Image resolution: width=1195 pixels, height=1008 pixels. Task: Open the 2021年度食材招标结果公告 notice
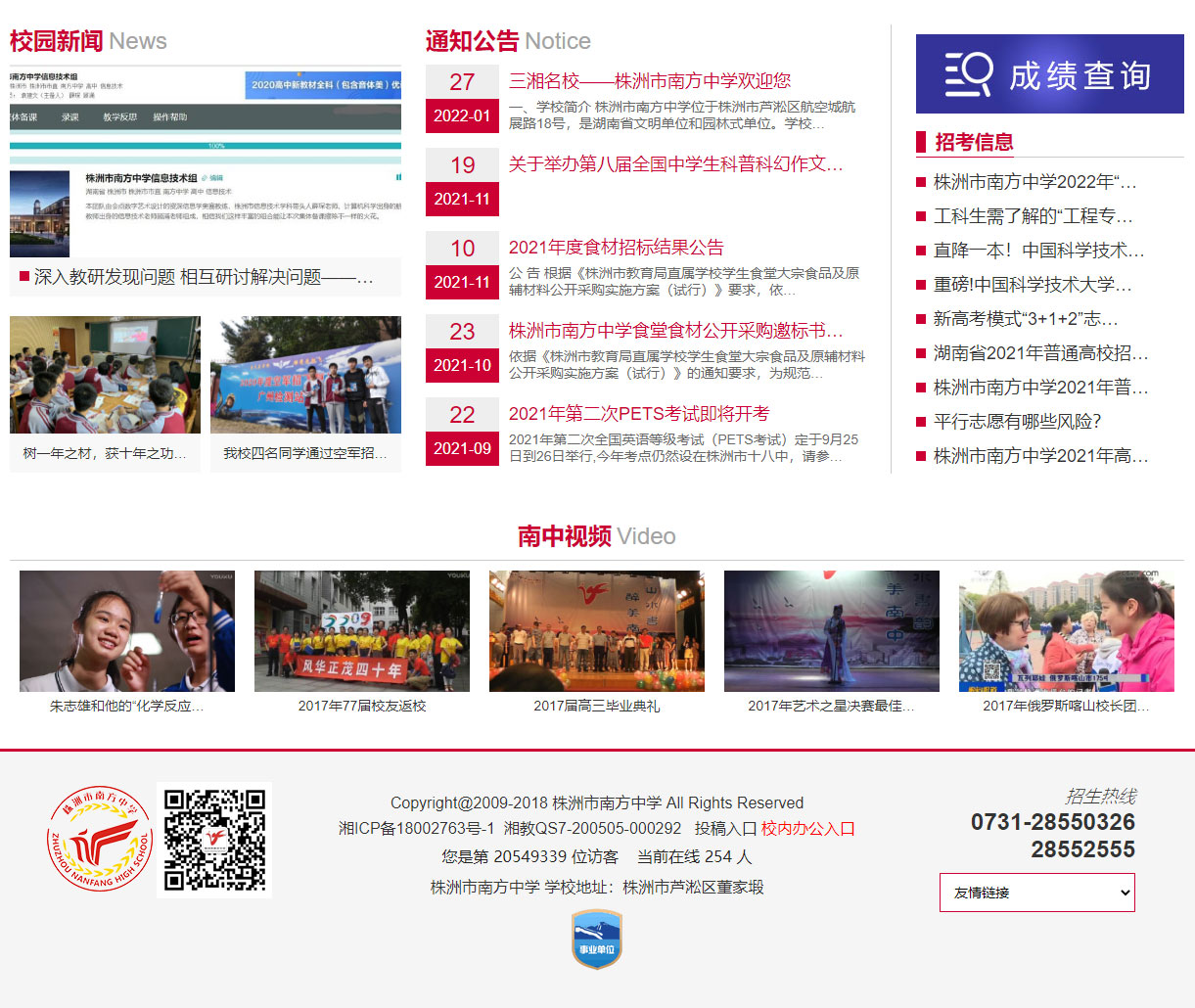pos(616,248)
